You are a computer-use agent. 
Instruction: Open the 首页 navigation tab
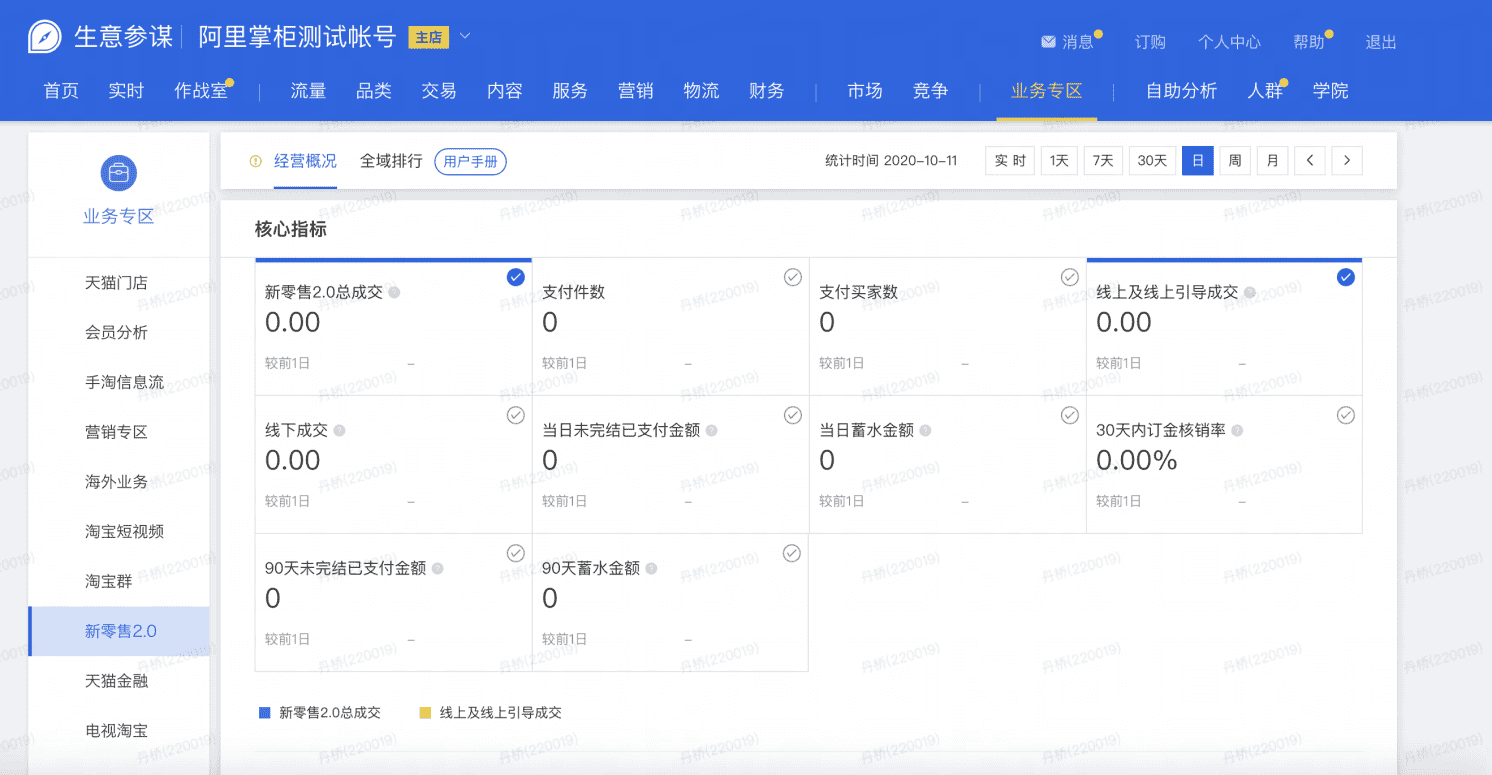[61, 91]
